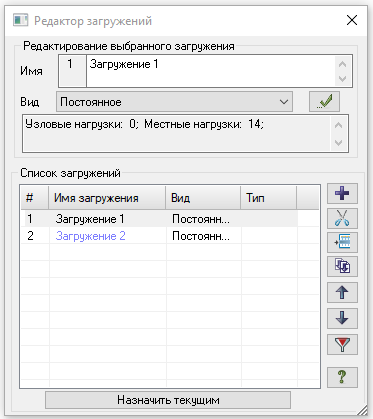
Task: Confirm changes with green checkmark button
Action: 324,102
